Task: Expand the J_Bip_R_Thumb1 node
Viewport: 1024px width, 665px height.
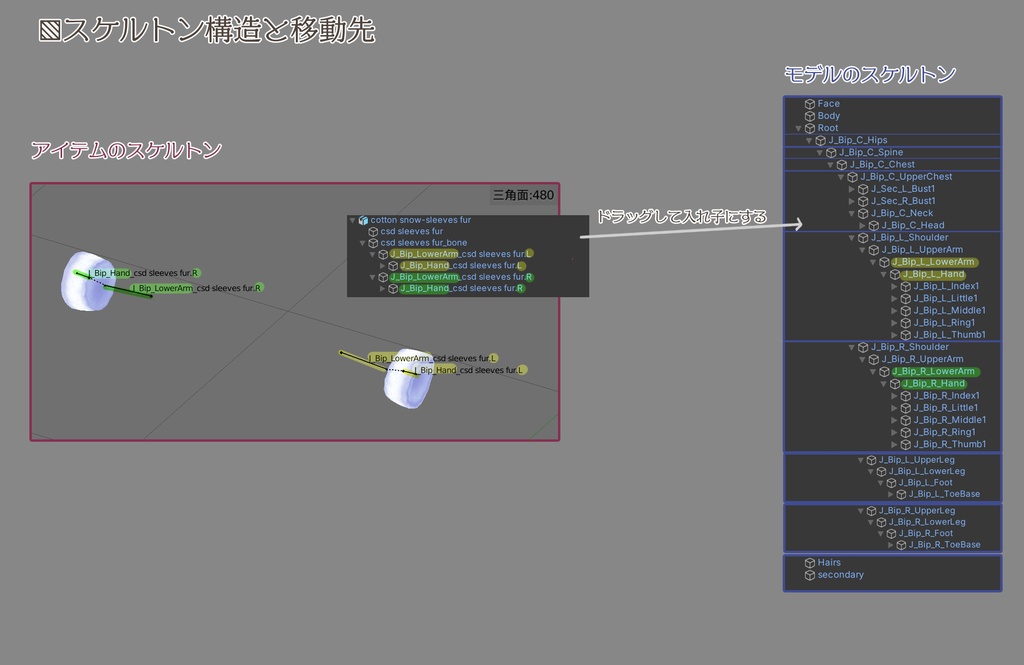Action: (x=895, y=445)
